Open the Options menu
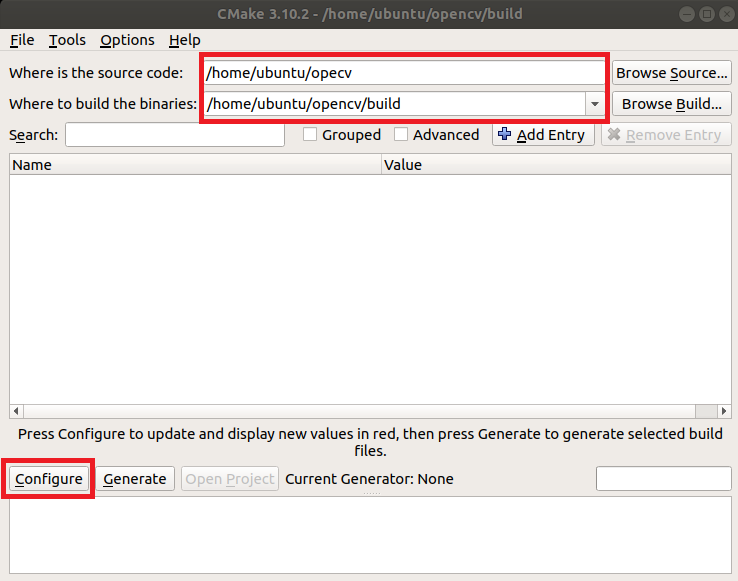 tap(127, 40)
